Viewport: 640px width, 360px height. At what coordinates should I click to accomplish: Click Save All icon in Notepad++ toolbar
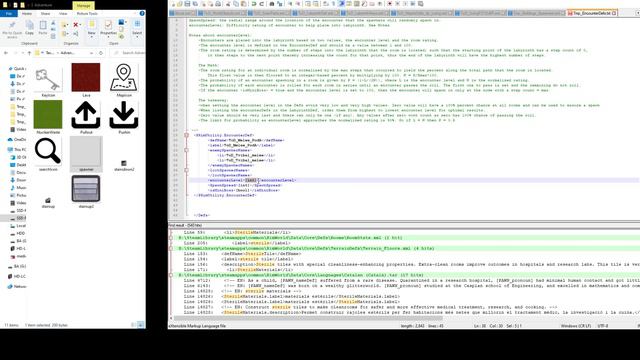click(195, 4)
